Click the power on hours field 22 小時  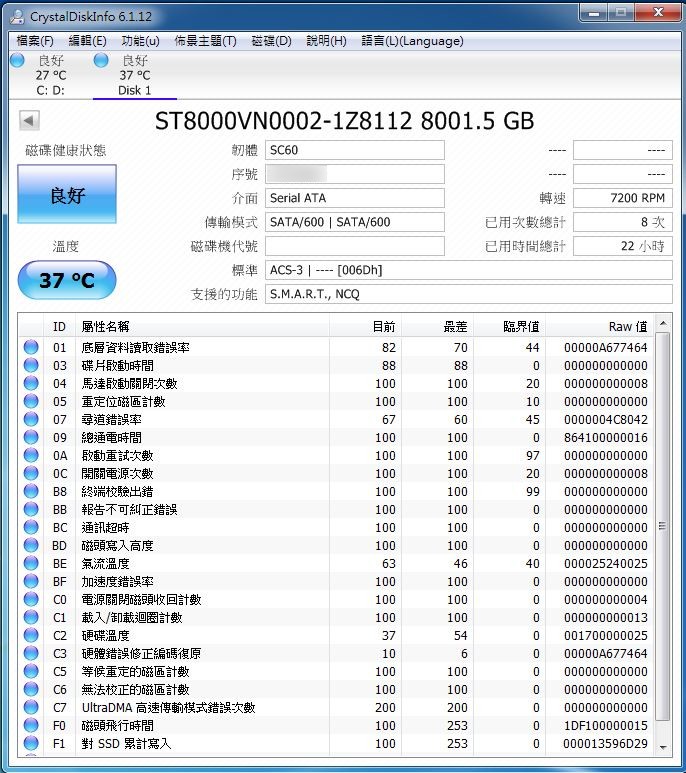point(623,246)
